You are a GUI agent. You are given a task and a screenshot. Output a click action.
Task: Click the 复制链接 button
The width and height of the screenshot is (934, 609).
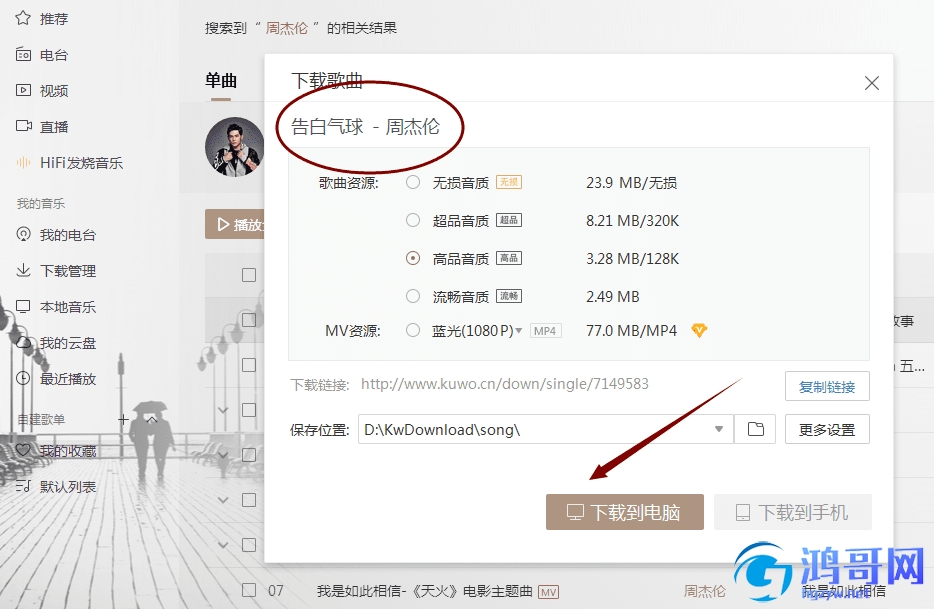click(x=827, y=387)
